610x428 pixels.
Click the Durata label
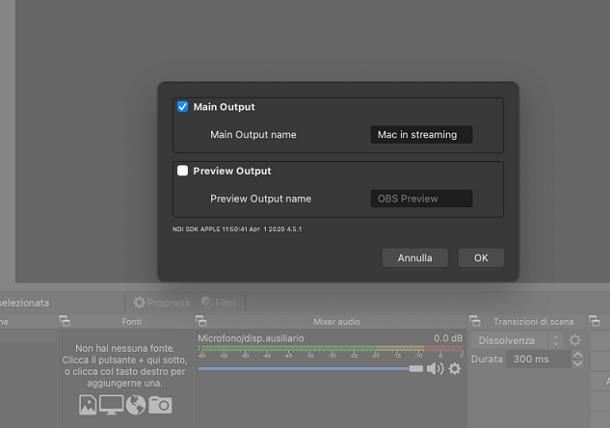(x=487, y=359)
